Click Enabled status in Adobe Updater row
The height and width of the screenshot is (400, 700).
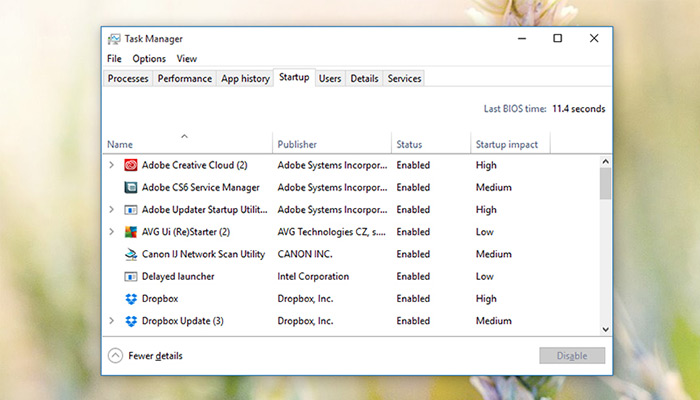[x=413, y=209]
